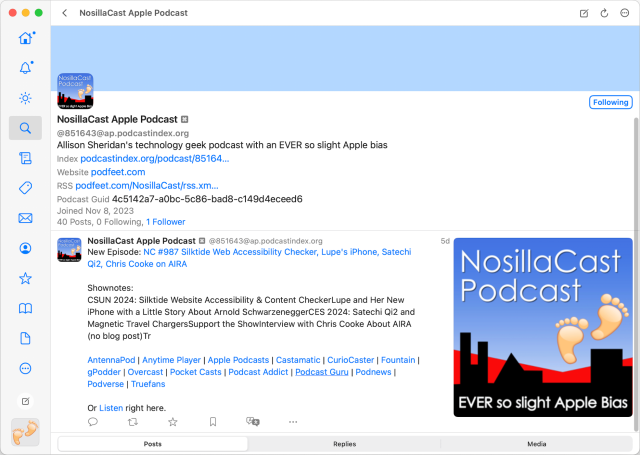Refresh the profile with the reload icon
Image resolution: width=640 pixels, height=455 pixels.
604,13
